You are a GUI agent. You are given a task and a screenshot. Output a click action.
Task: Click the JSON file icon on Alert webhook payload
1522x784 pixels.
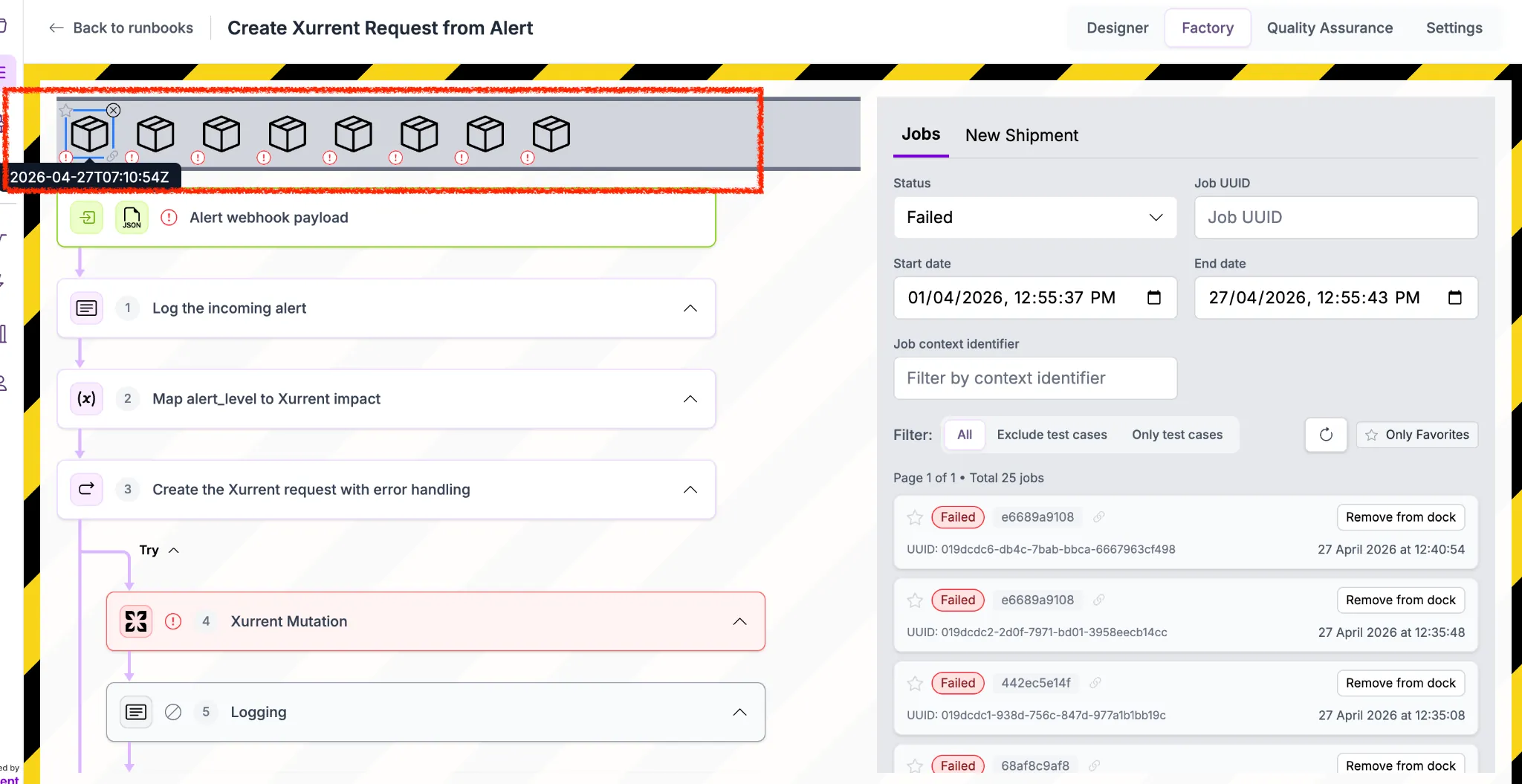point(132,218)
